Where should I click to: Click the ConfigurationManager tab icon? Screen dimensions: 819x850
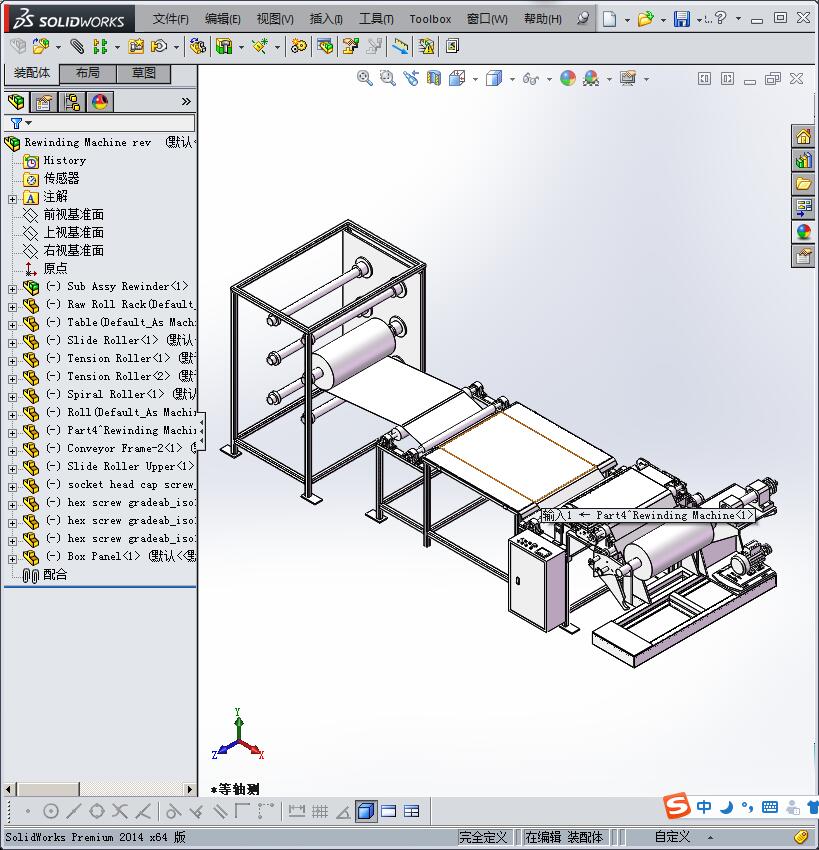coord(72,102)
